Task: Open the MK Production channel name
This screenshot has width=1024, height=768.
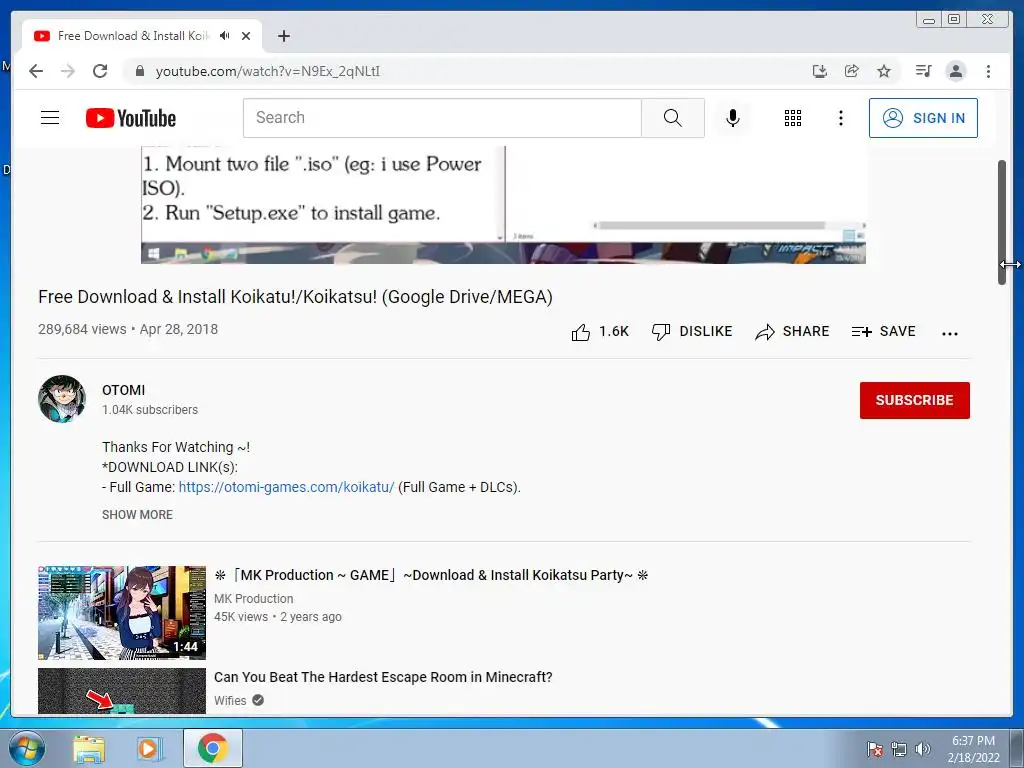Action: point(253,599)
